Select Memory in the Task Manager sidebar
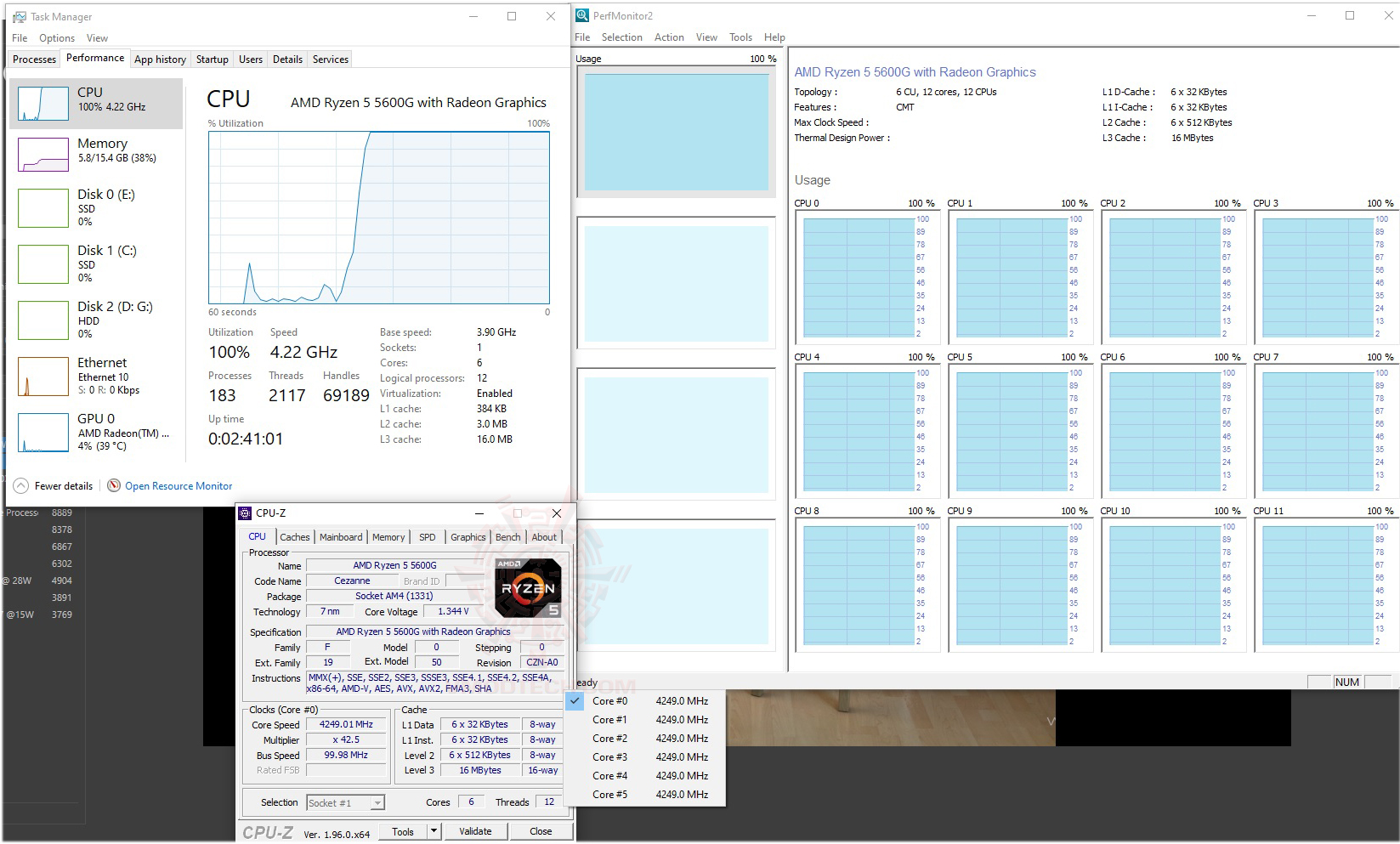Screen dimensions: 1400x844 click(96, 155)
